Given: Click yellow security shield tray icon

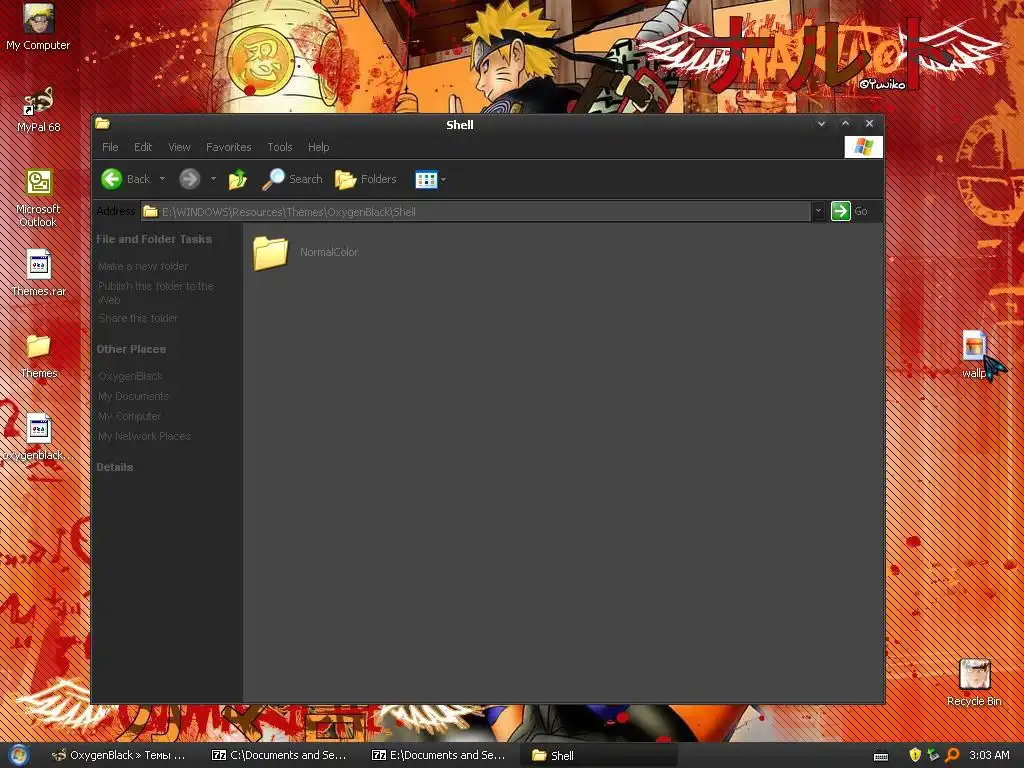Looking at the screenshot, I should (915, 755).
